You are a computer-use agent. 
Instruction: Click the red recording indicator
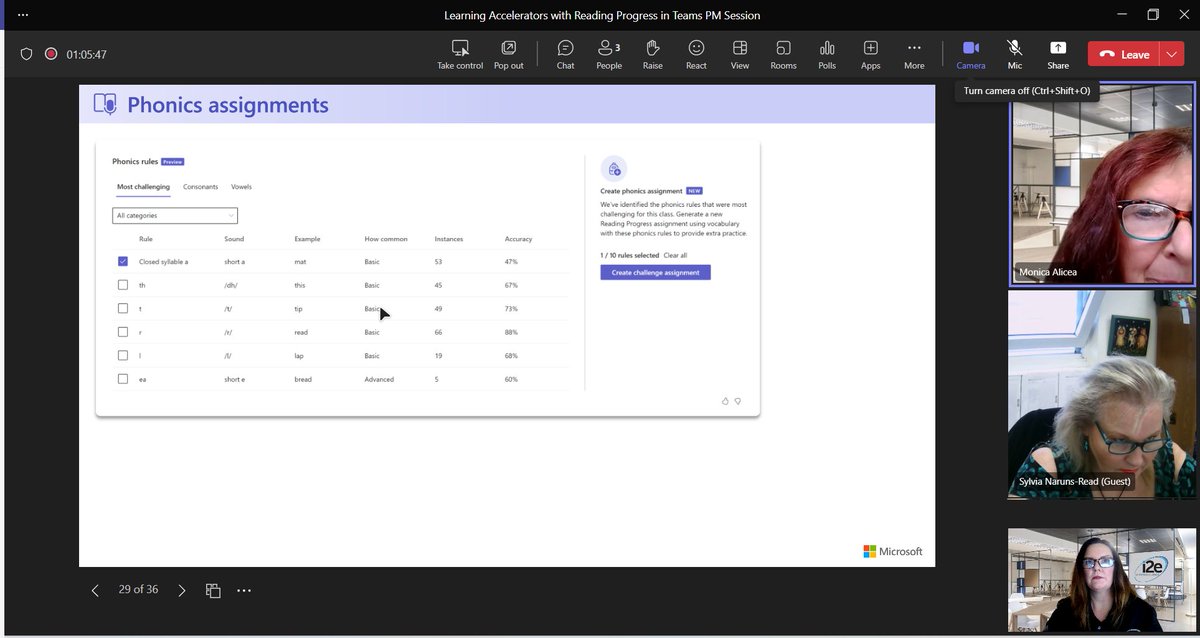(x=51, y=54)
